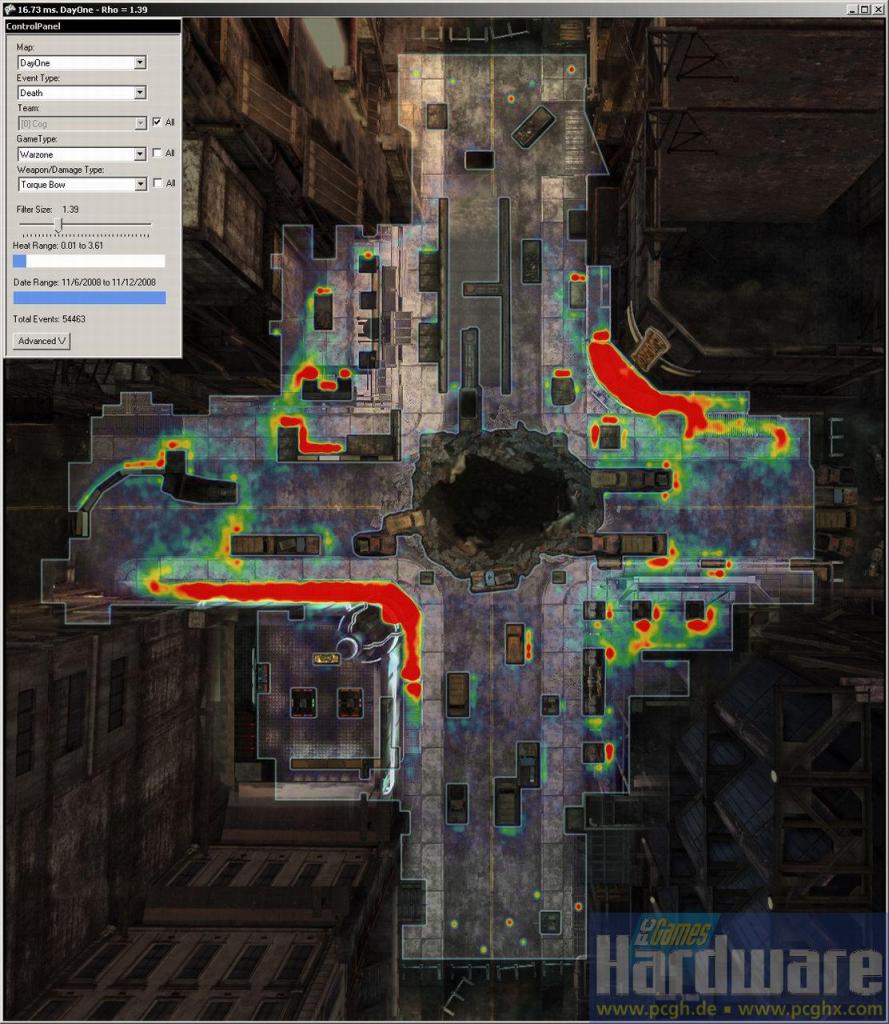Click the Heat Range bar

point(89,261)
